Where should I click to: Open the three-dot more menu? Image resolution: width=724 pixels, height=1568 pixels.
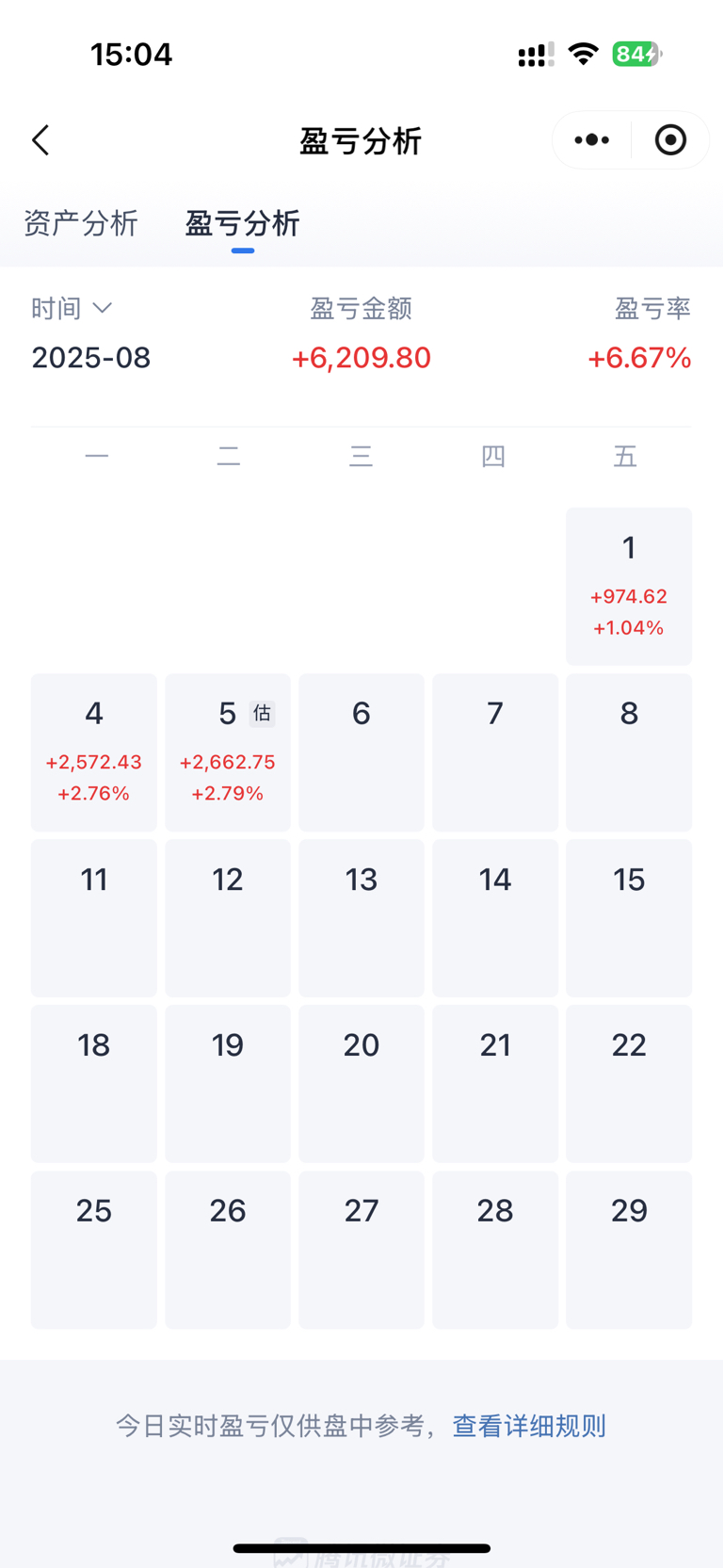592,140
